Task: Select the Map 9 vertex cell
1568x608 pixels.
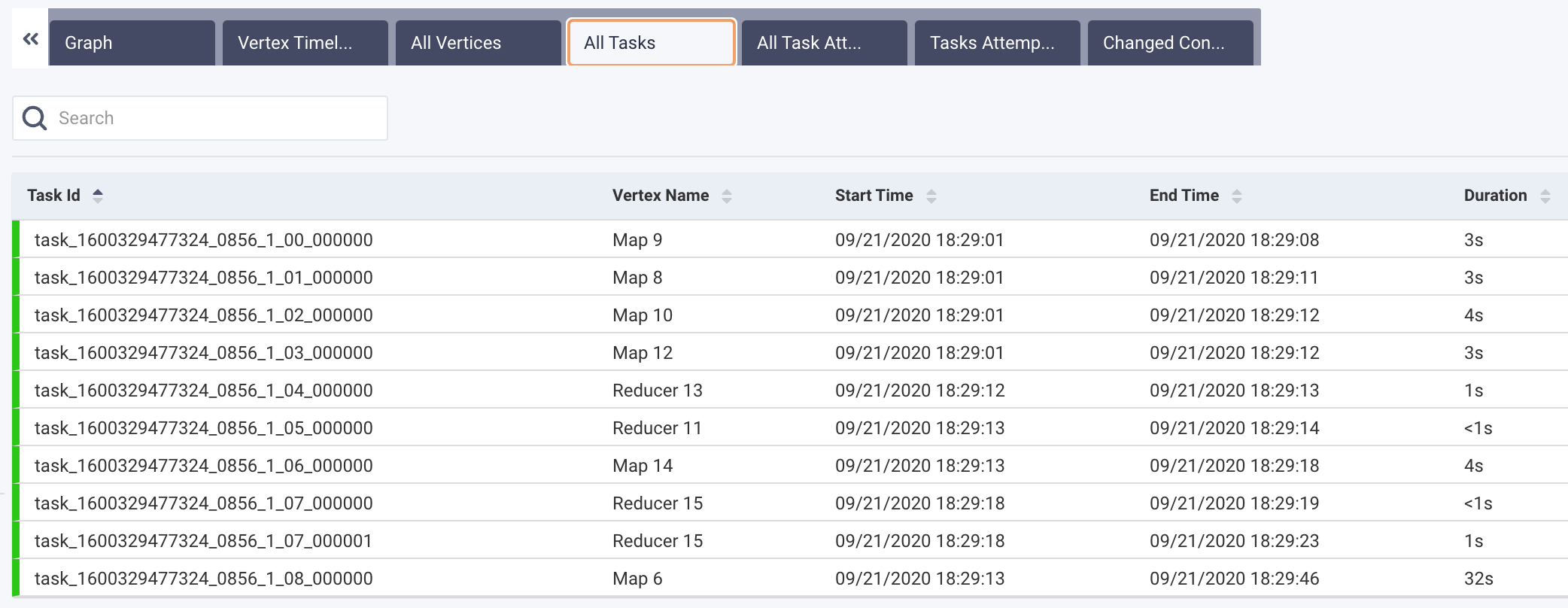Action: 637,240
